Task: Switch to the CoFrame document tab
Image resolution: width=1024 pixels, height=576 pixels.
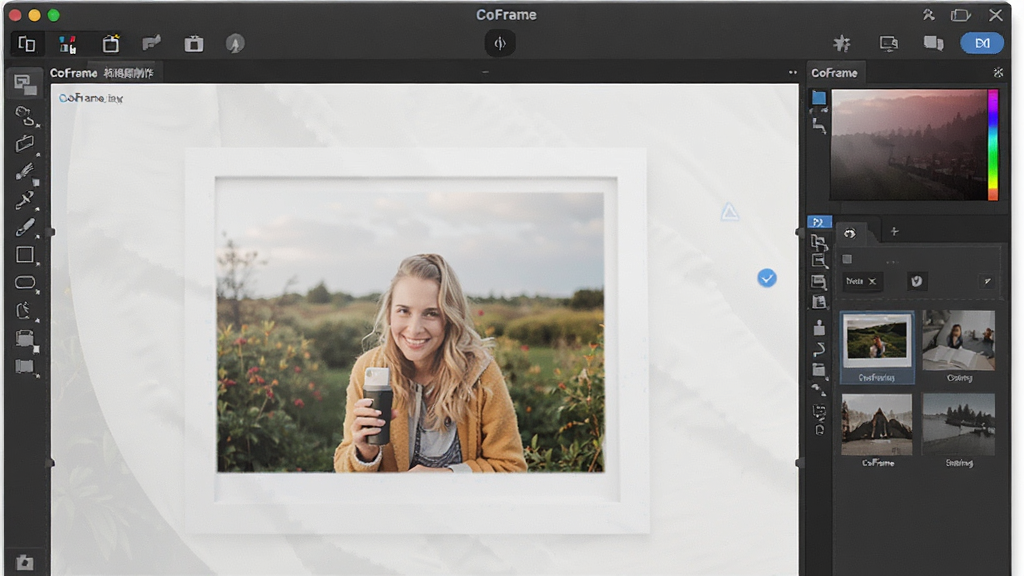Action: coord(102,73)
